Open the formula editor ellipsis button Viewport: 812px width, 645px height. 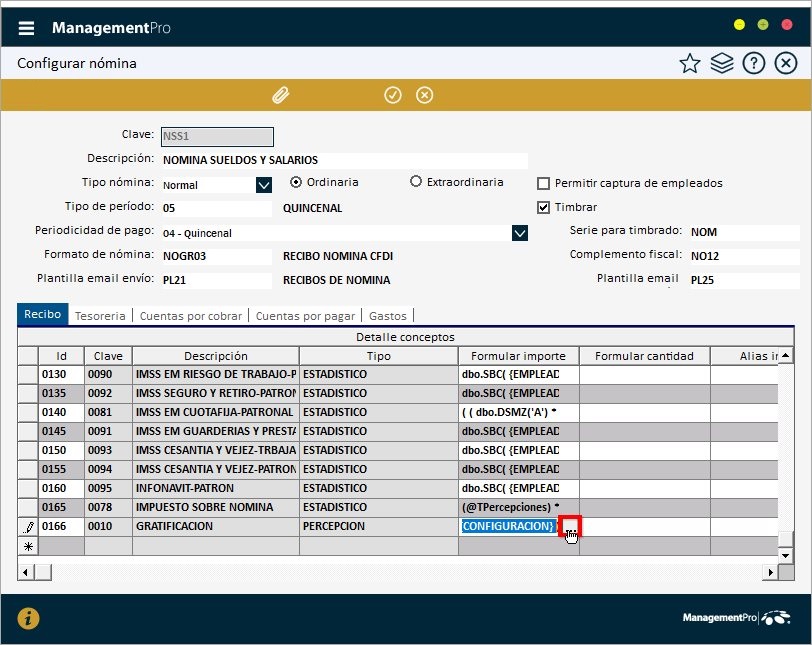click(x=570, y=526)
